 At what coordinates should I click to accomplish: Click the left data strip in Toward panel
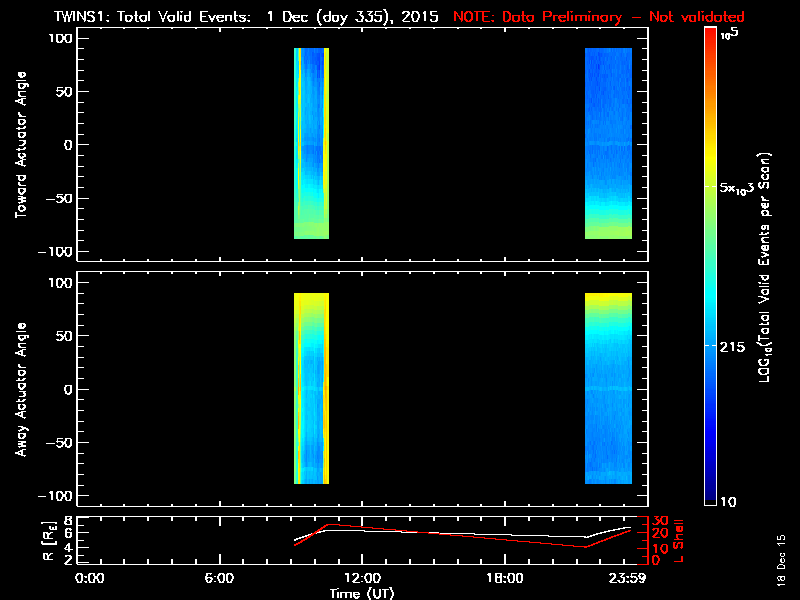[x=311, y=144]
